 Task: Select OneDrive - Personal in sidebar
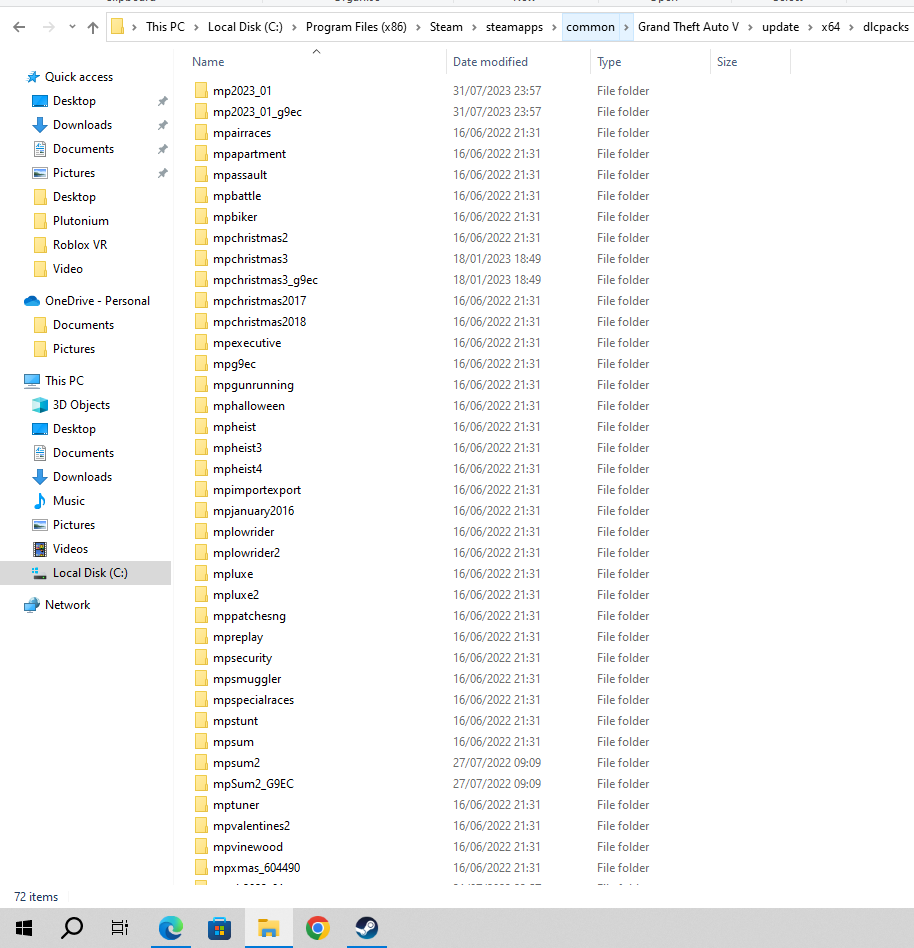coord(97,301)
